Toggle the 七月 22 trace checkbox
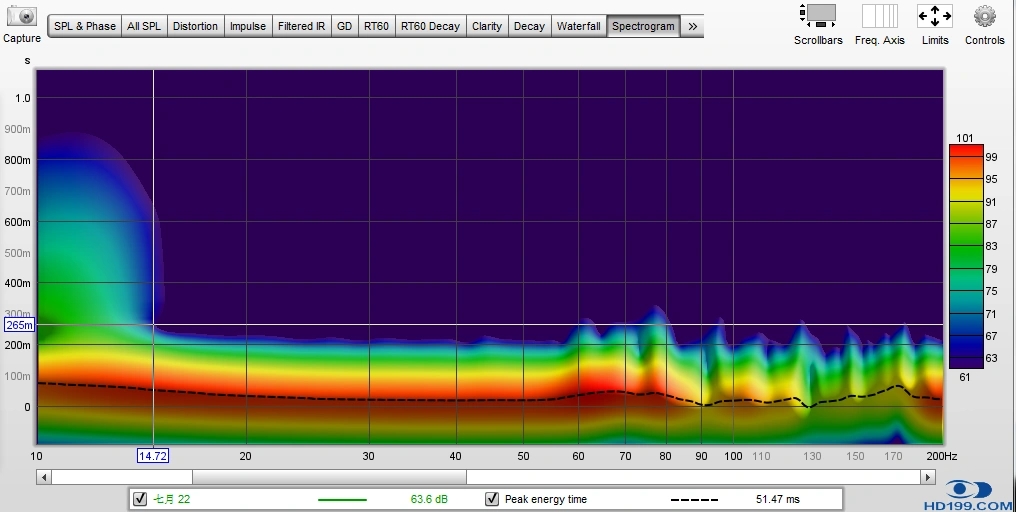The width and height of the screenshot is (1016, 512). tap(140, 499)
